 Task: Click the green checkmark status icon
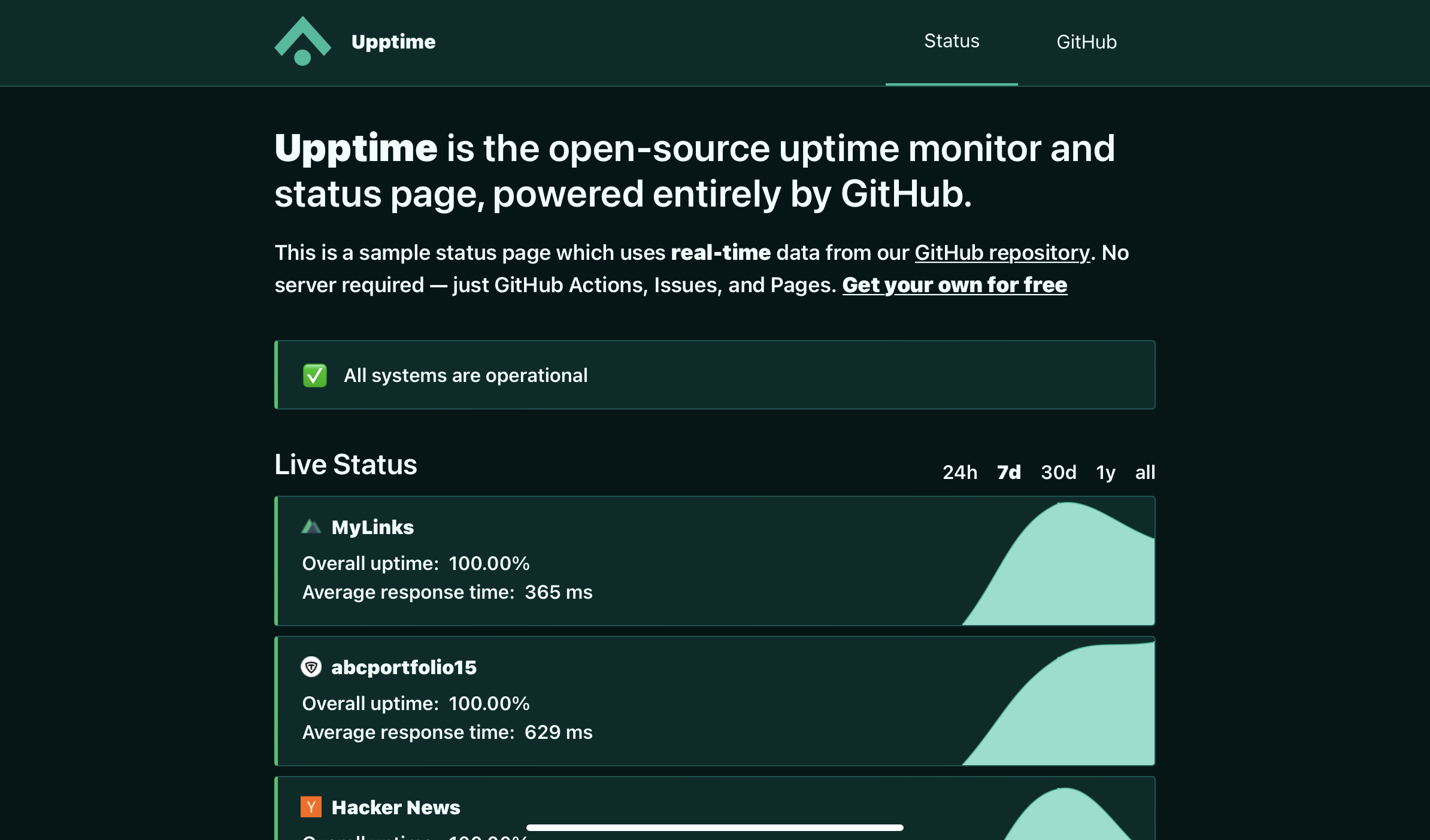click(315, 375)
